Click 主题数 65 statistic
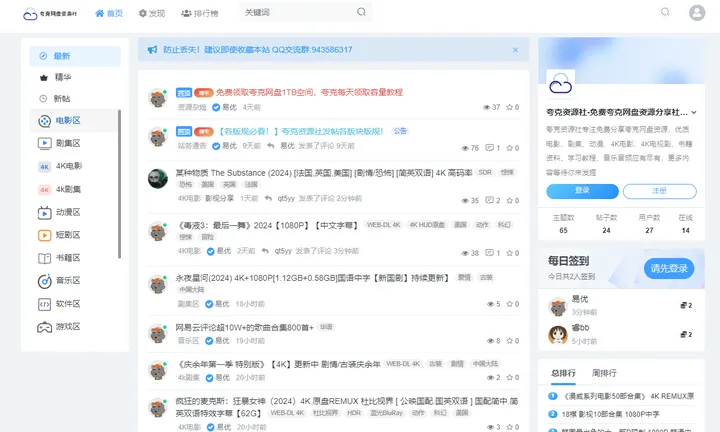The image size is (720, 432). click(x=563, y=224)
